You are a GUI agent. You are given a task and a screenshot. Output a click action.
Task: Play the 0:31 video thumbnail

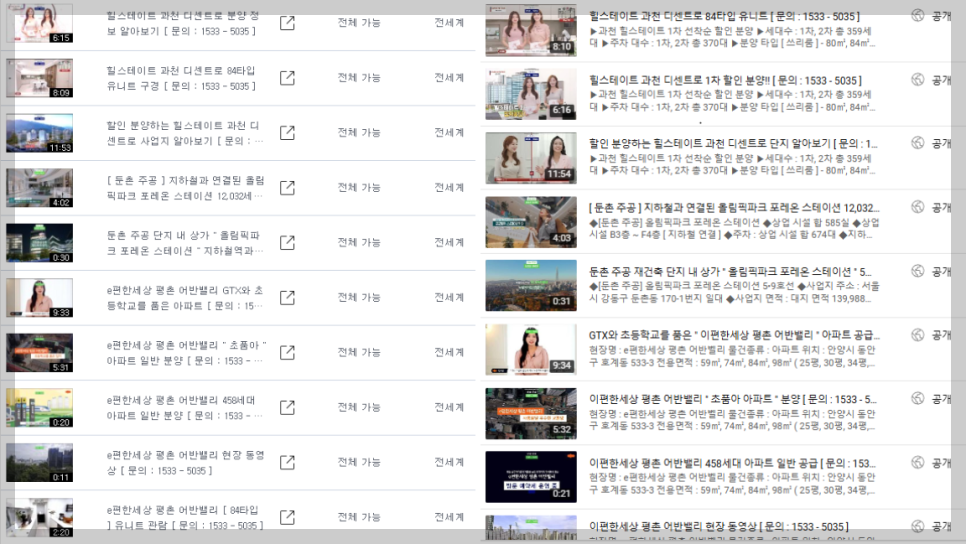(x=531, y=285)
